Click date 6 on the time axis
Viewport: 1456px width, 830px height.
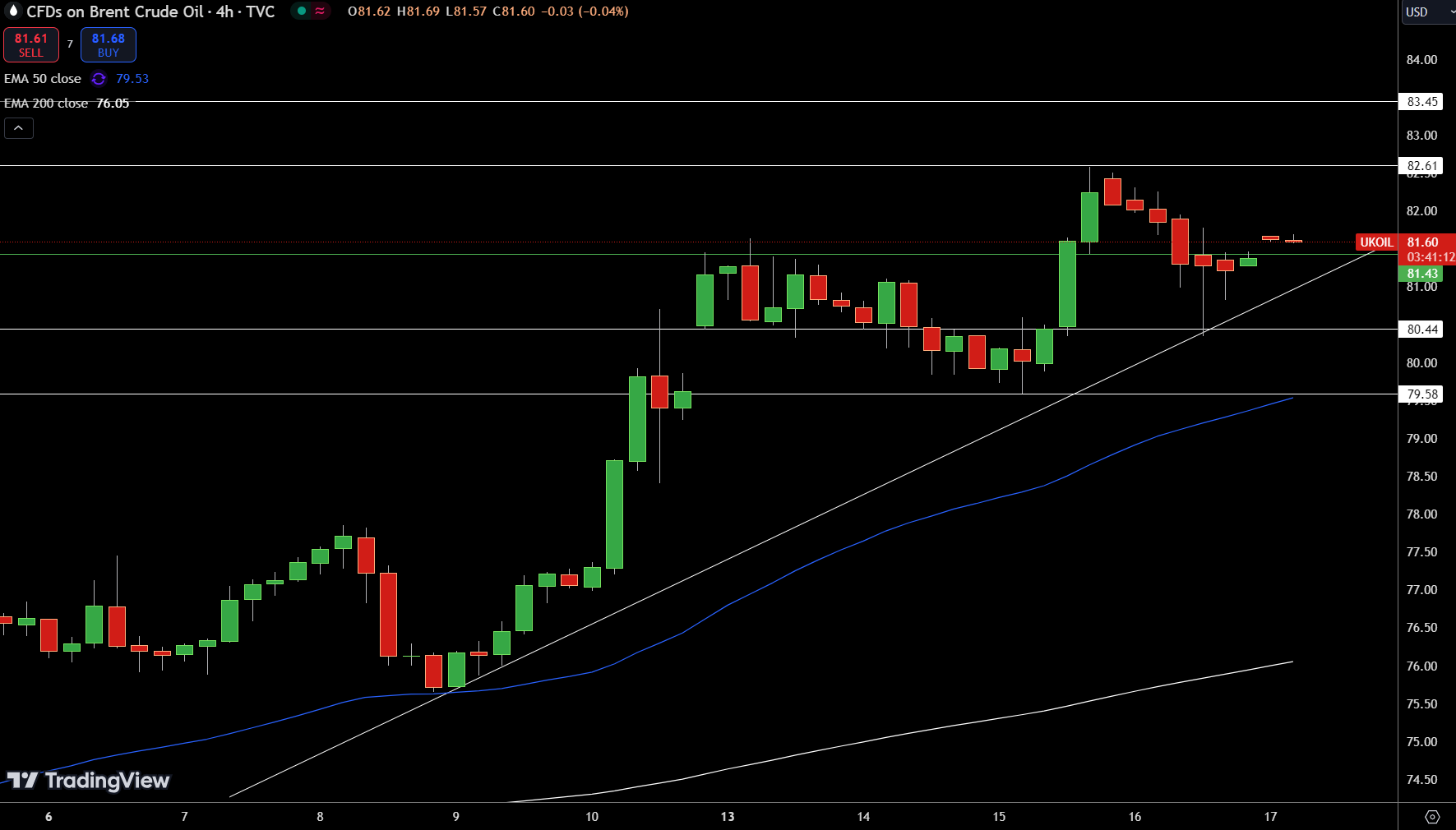49,817
